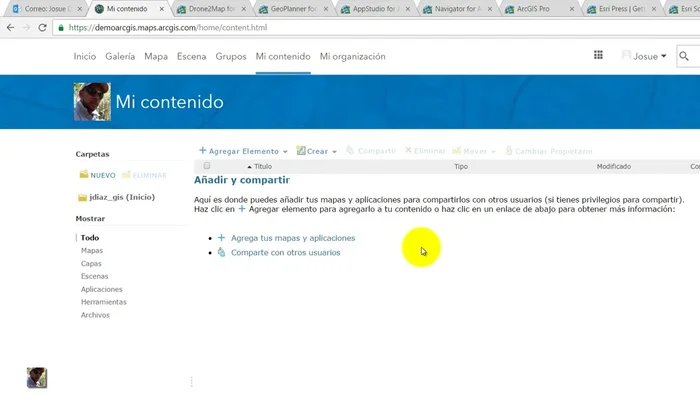Close the Correo browser tab
Image resolution: width=700 pixels, height=404 pixels.
[x=79, y=9]
